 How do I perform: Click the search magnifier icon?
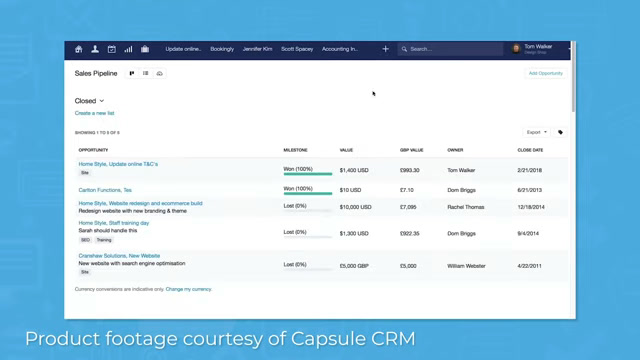click(404, 49)
